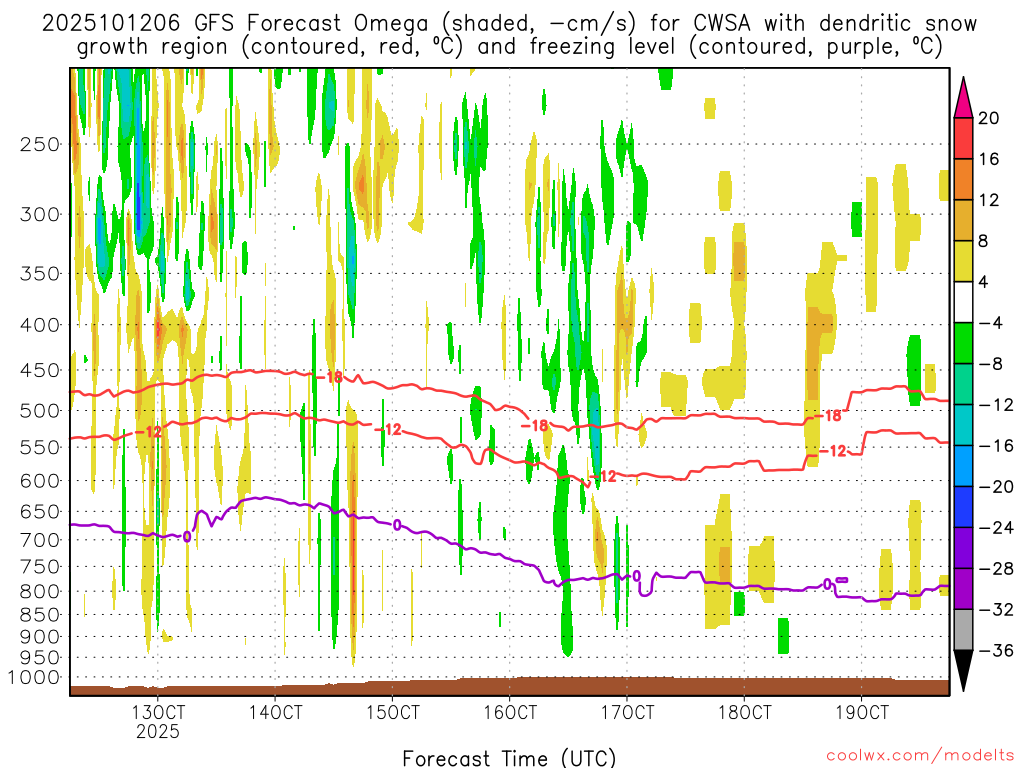Click the color bar's -32 tick label

[996, 610]
